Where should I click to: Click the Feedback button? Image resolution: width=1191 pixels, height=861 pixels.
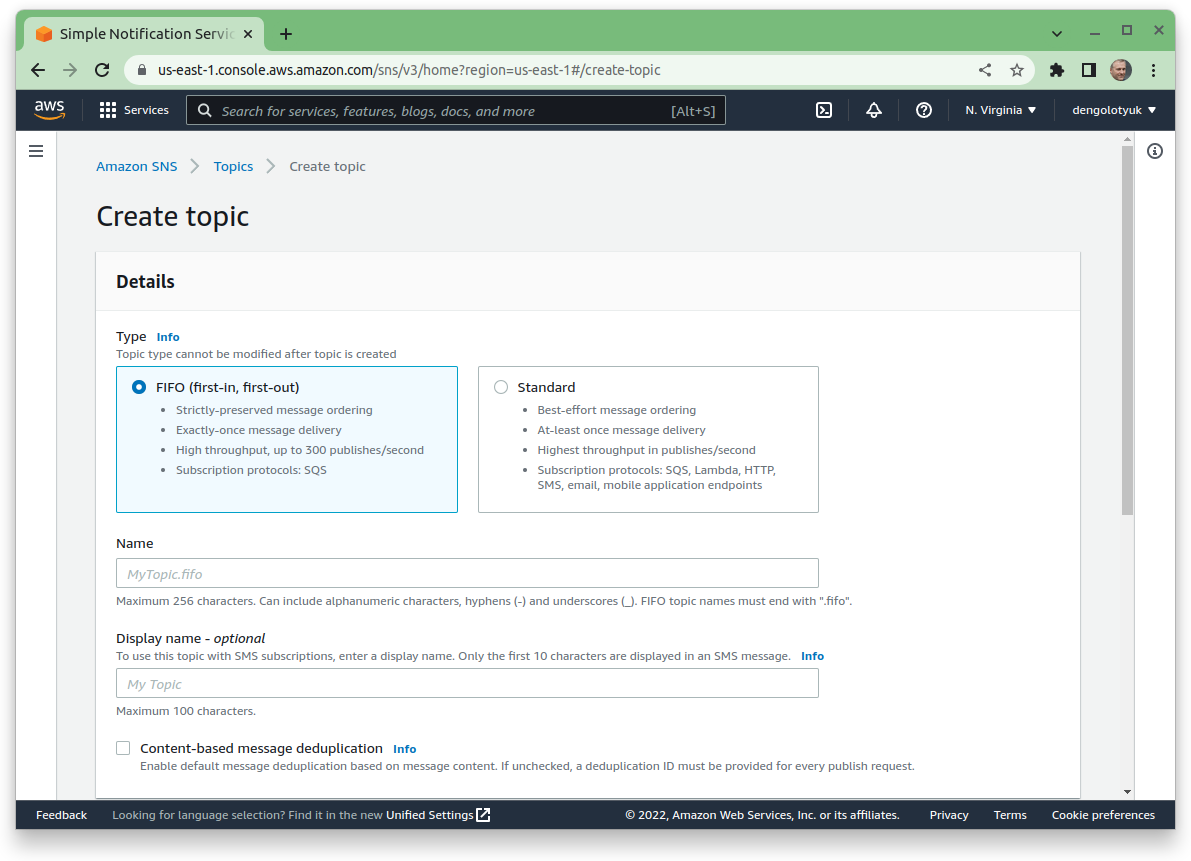coord(61,814)
